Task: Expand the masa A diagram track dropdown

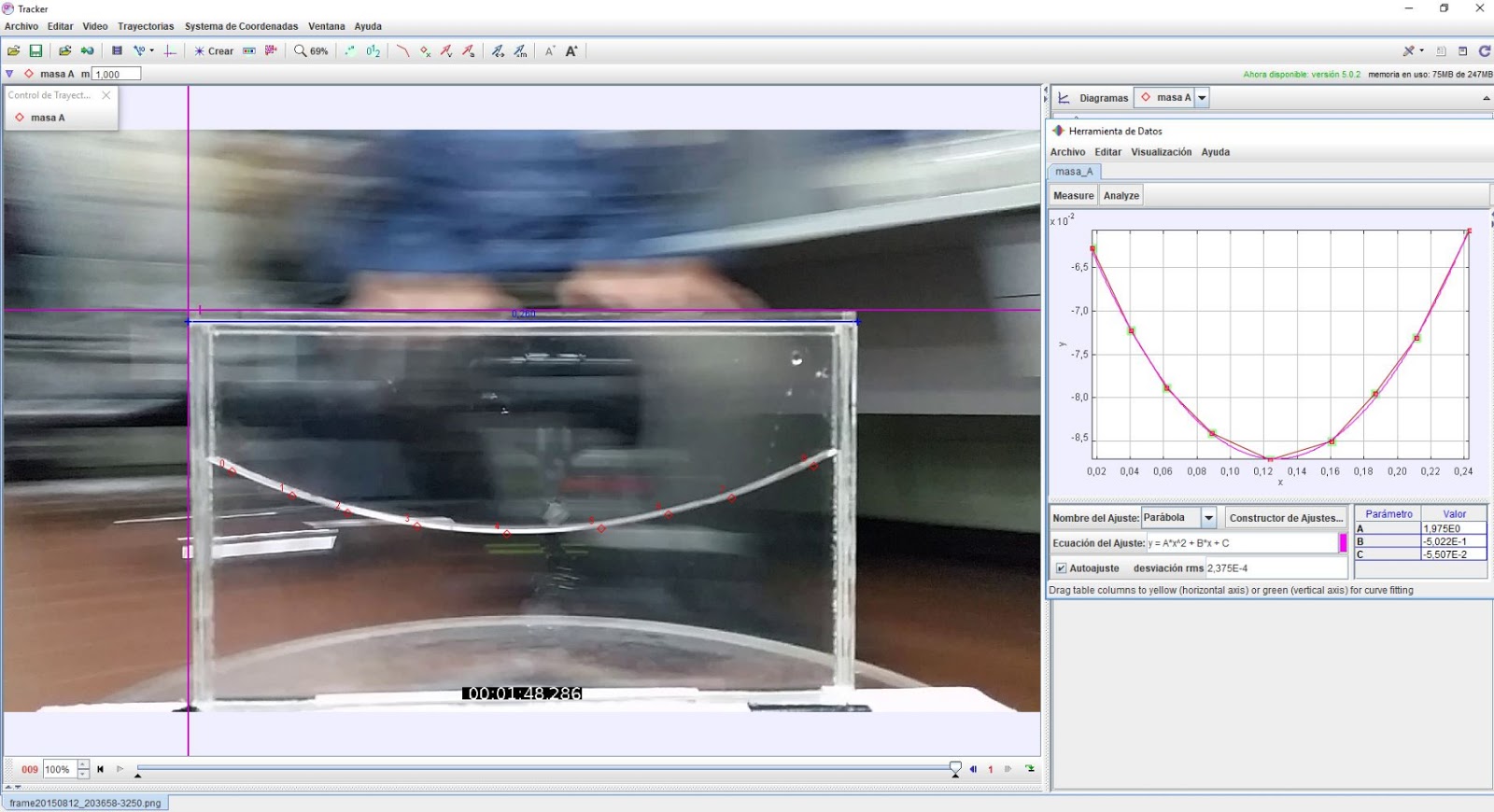Action: 1202,98
